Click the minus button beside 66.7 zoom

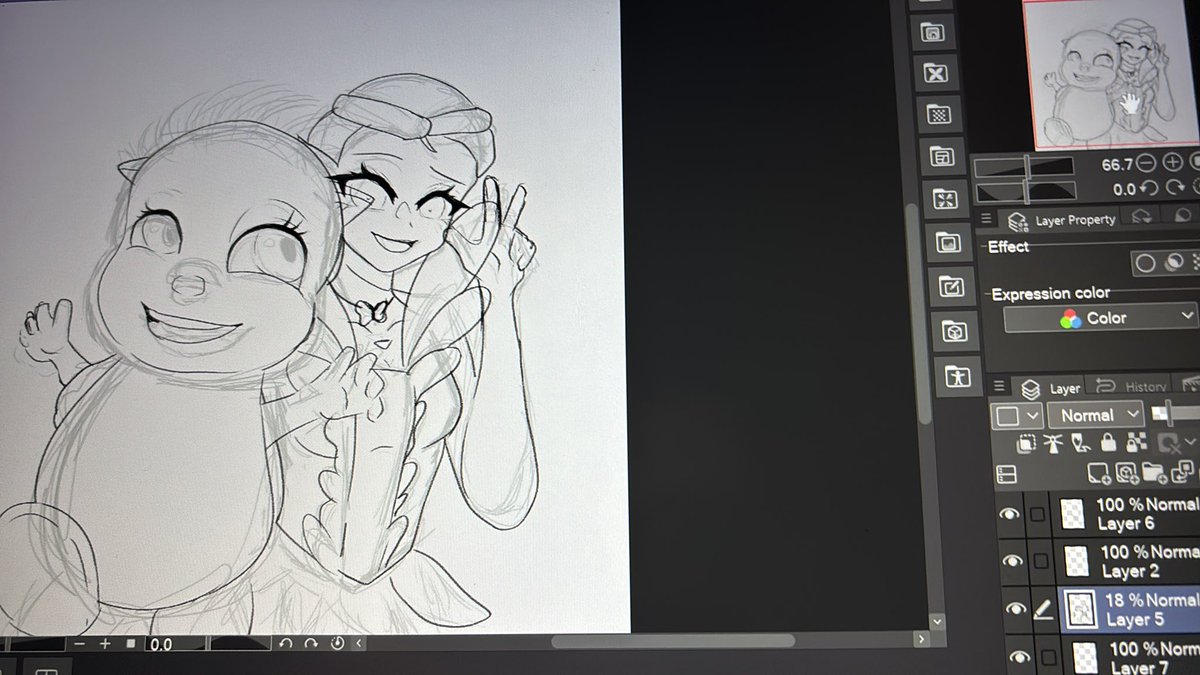[x=1146, y=163]
